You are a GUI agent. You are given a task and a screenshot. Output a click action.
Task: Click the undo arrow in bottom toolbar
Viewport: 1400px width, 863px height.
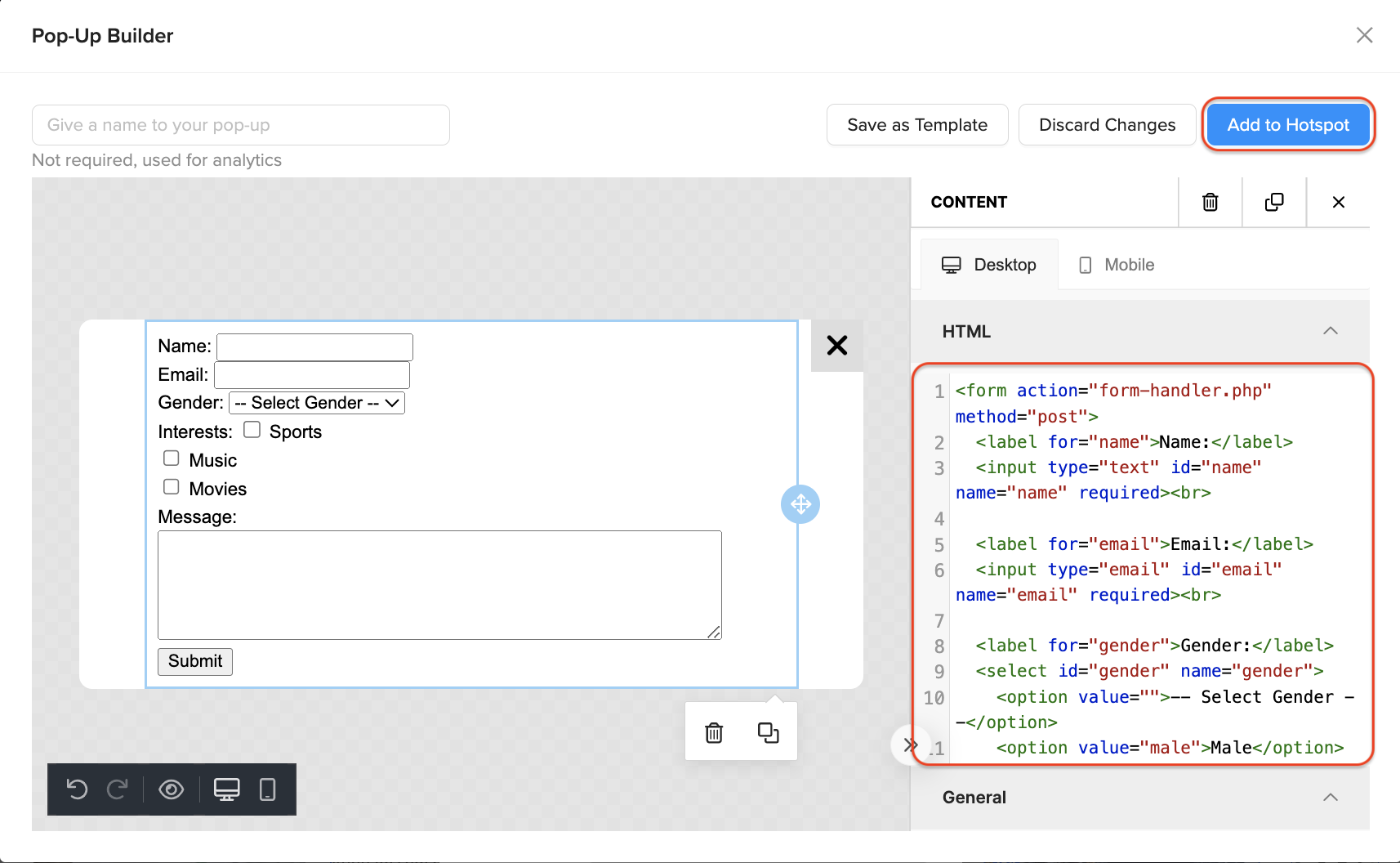[77, 789]
